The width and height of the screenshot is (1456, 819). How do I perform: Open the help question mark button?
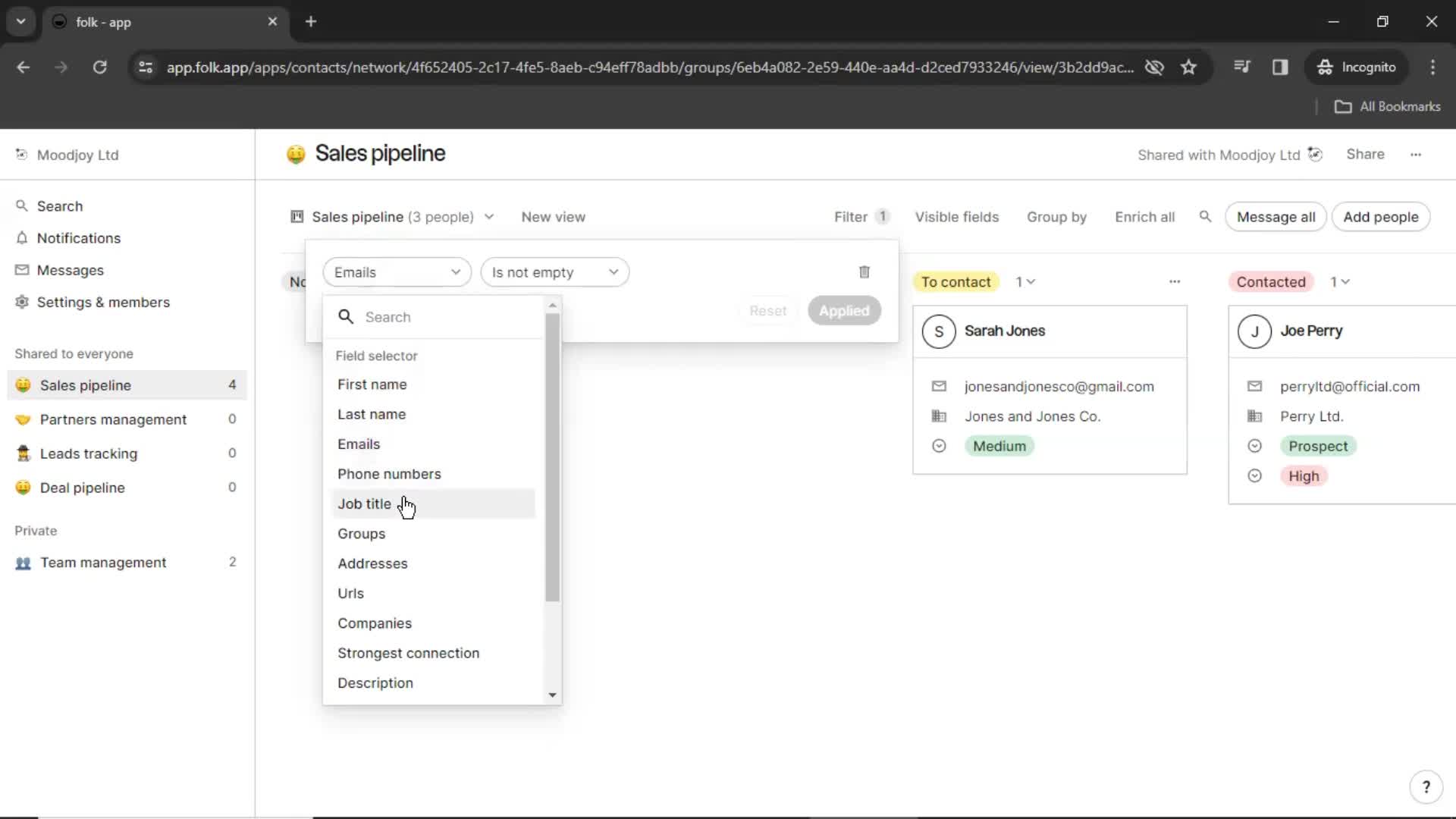[x=1426, y=787]
